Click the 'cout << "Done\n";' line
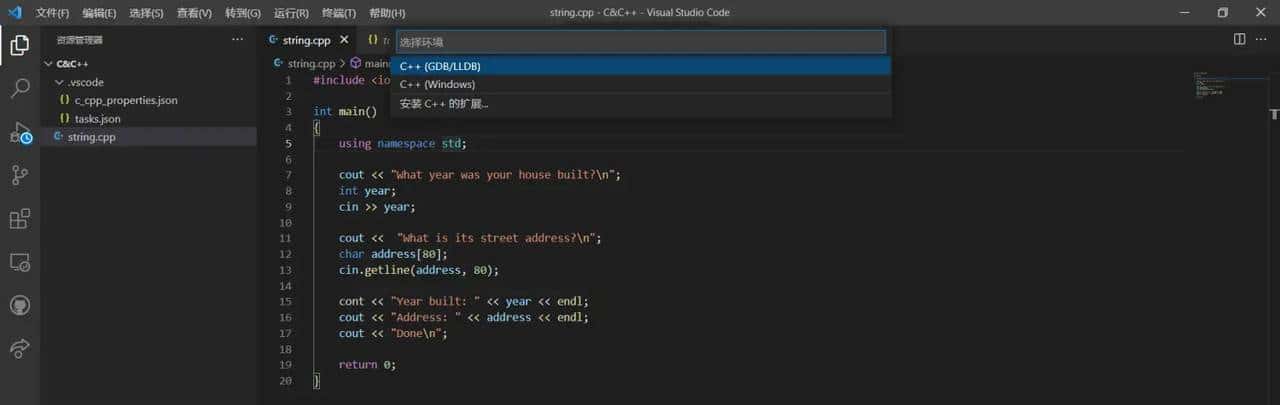This screenshot has width=1280, height=405. click(x=393, y=333)
